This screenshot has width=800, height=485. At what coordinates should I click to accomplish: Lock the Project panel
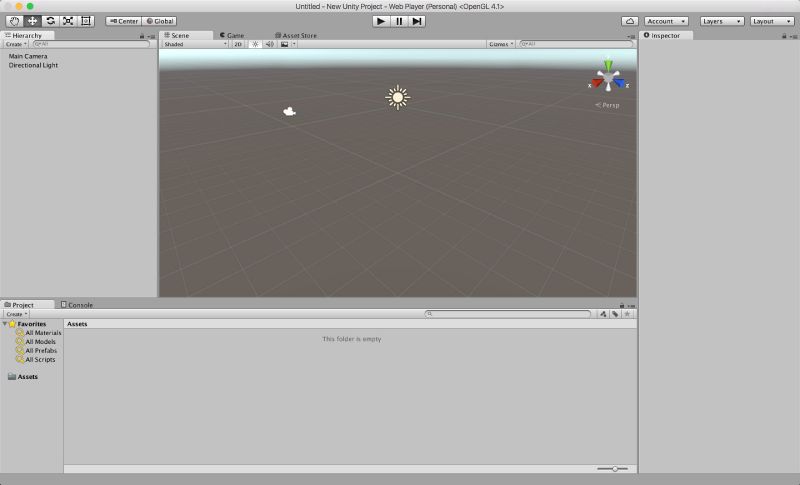point(622,305)
